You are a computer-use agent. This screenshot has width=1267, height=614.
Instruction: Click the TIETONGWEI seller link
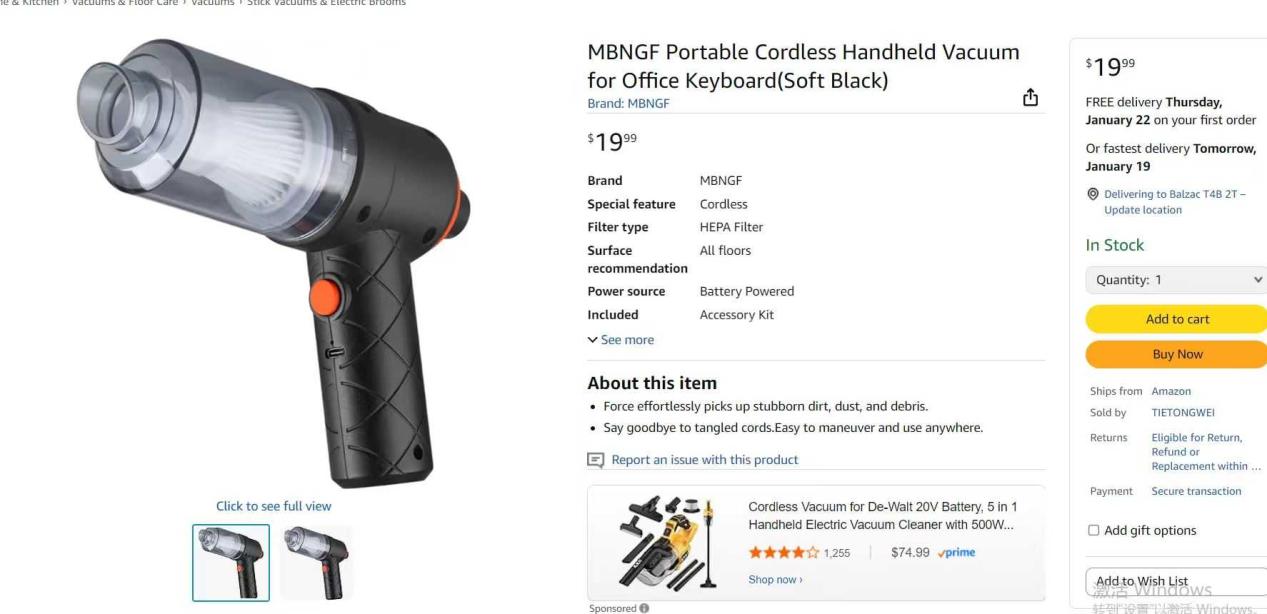tap(1183, 412)
